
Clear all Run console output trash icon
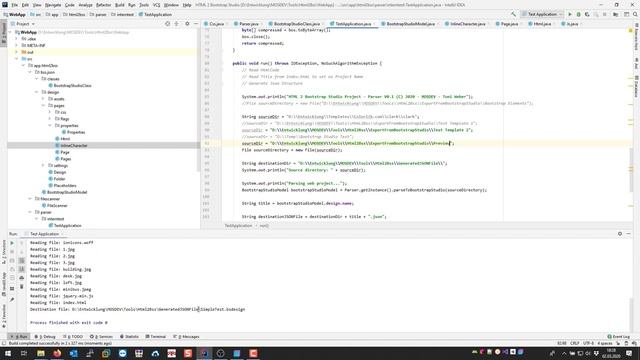click(x=22, y=287)
